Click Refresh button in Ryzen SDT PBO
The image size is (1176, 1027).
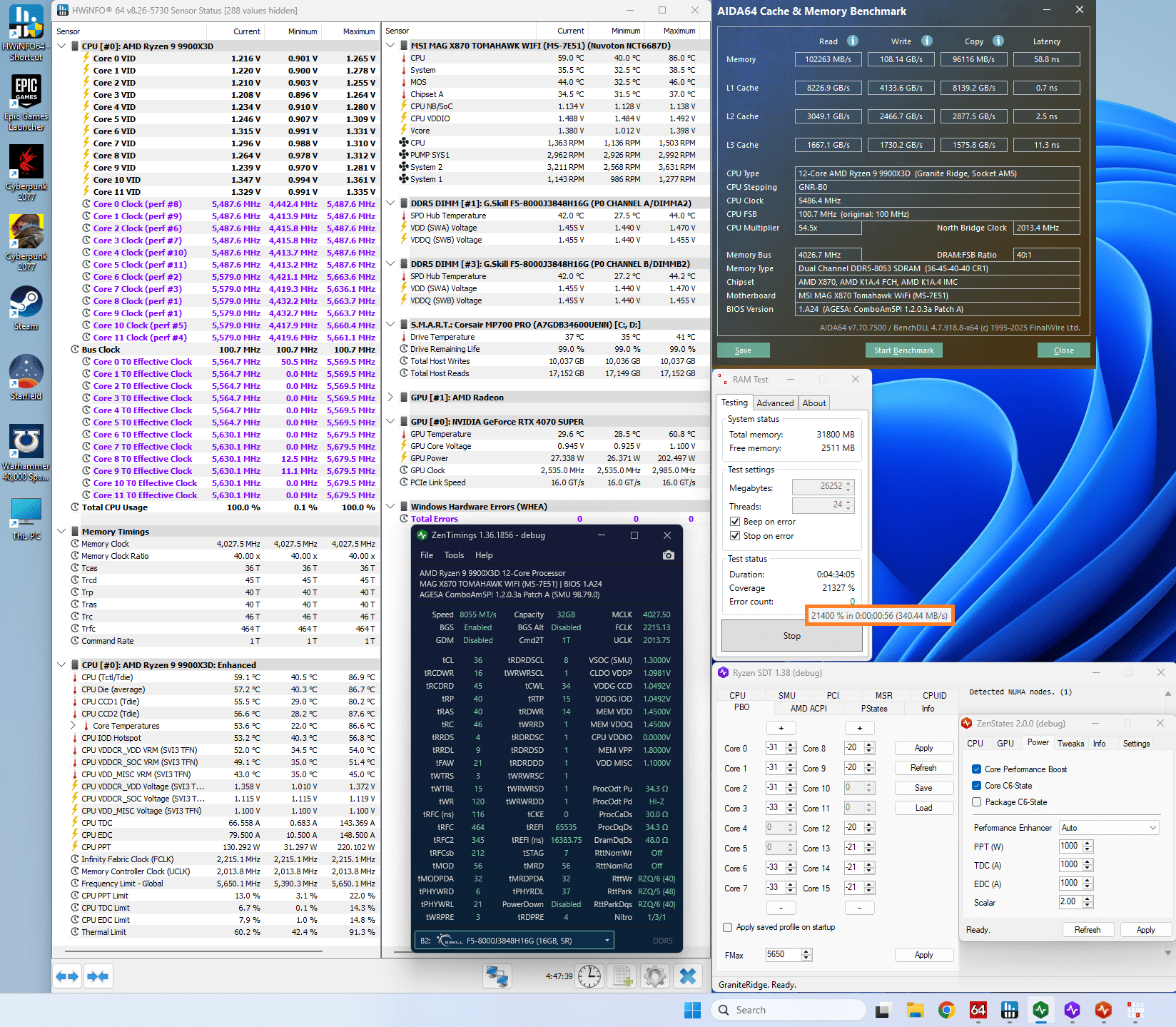923,768
